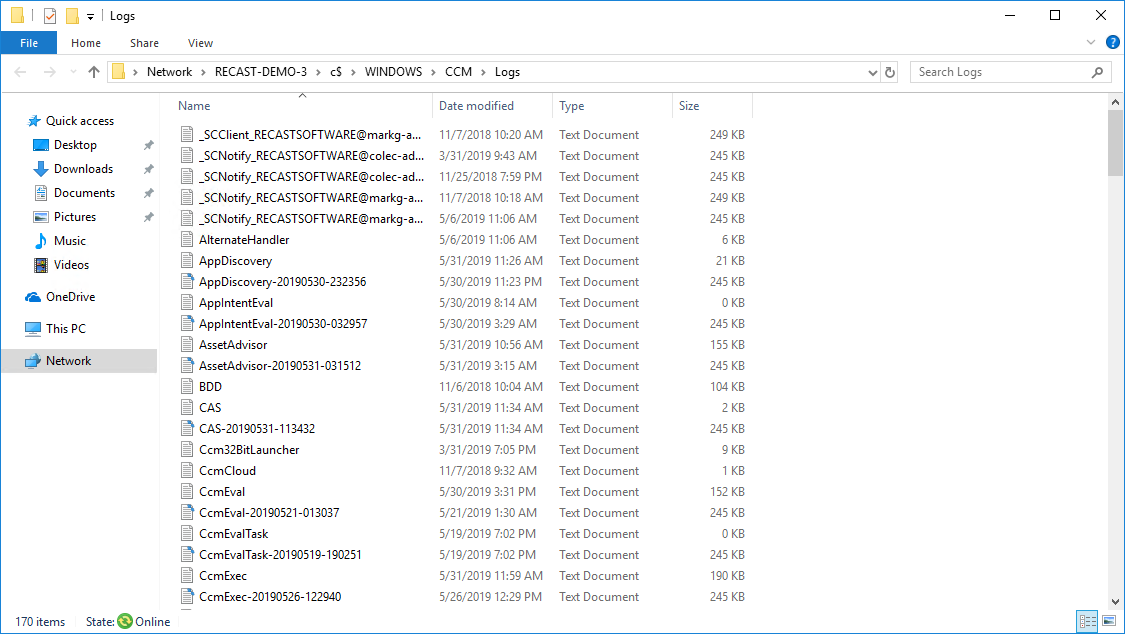Open Documents in the navigation pane
This screenshot has width=1125, height=634.
click(84, 193)
